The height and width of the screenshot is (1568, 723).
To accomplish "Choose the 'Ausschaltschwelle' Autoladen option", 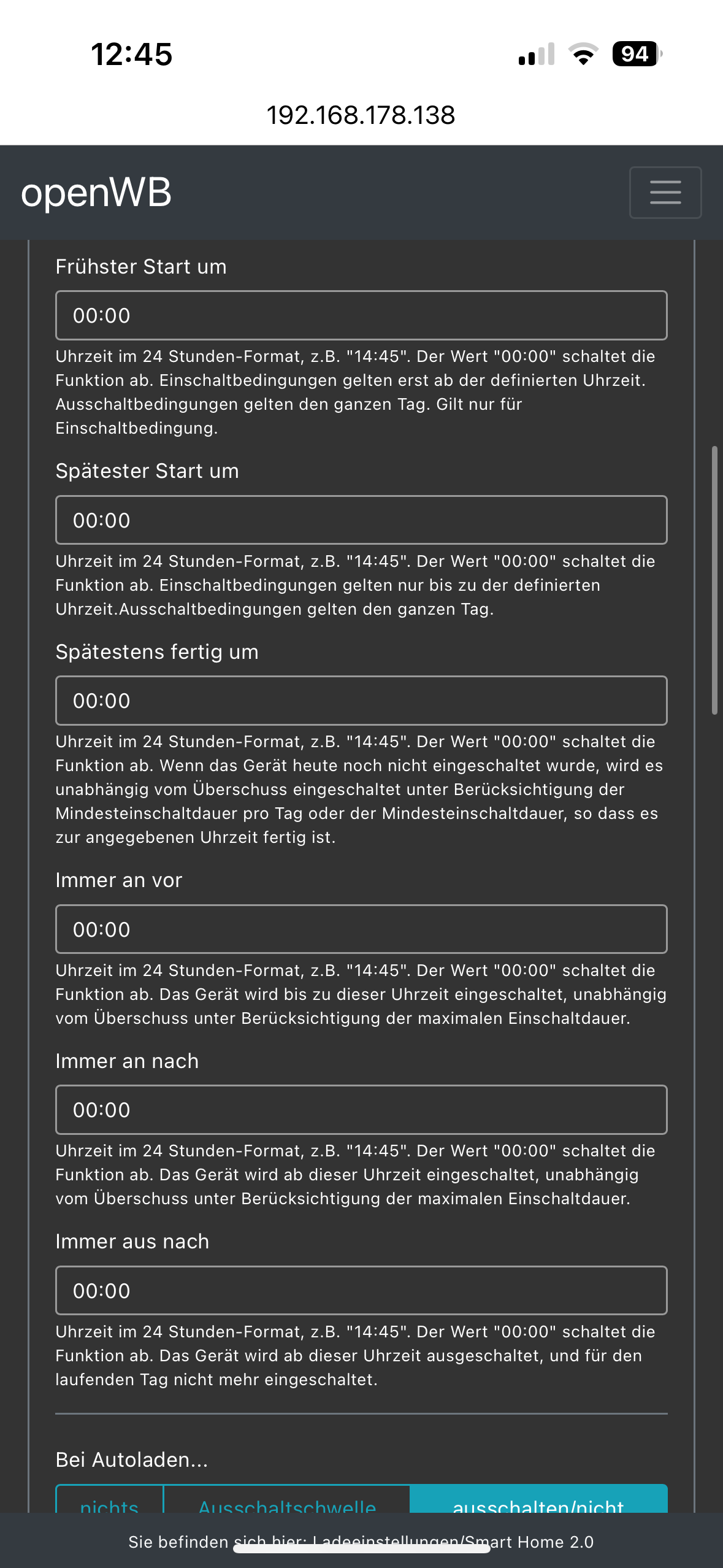I will coord(287,1501).
